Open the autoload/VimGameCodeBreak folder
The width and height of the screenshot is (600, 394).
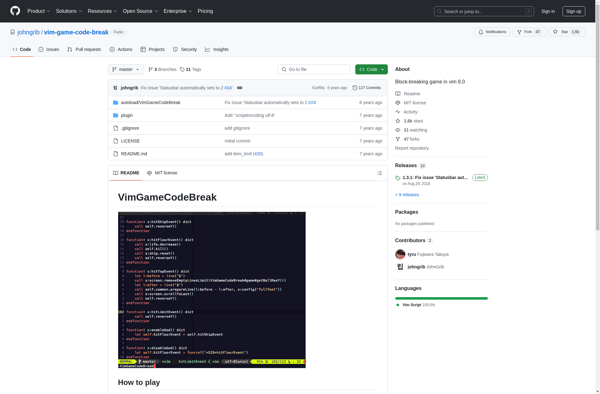150,103
